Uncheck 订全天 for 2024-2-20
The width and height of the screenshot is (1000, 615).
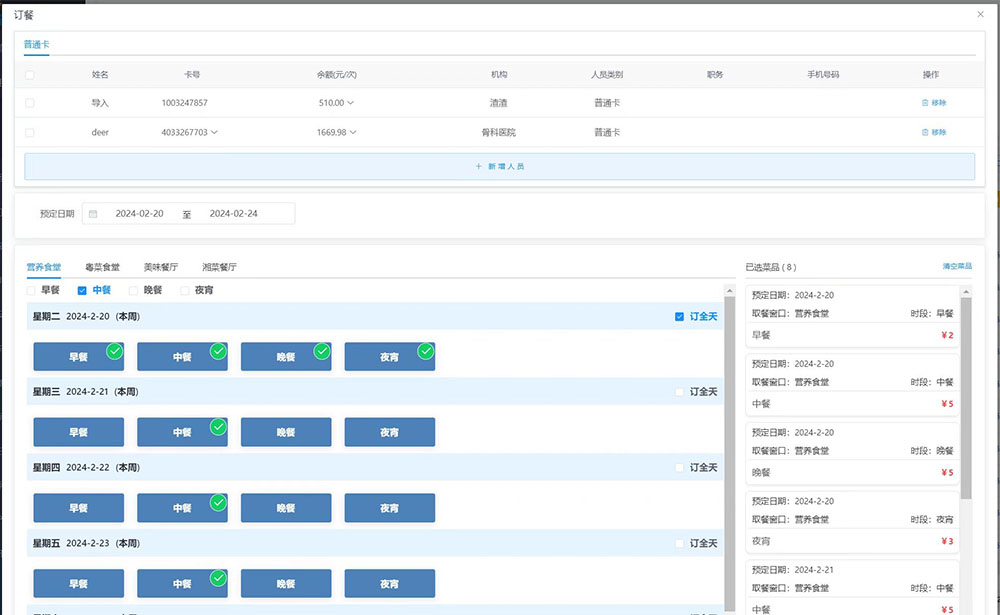tap(679, 317)
